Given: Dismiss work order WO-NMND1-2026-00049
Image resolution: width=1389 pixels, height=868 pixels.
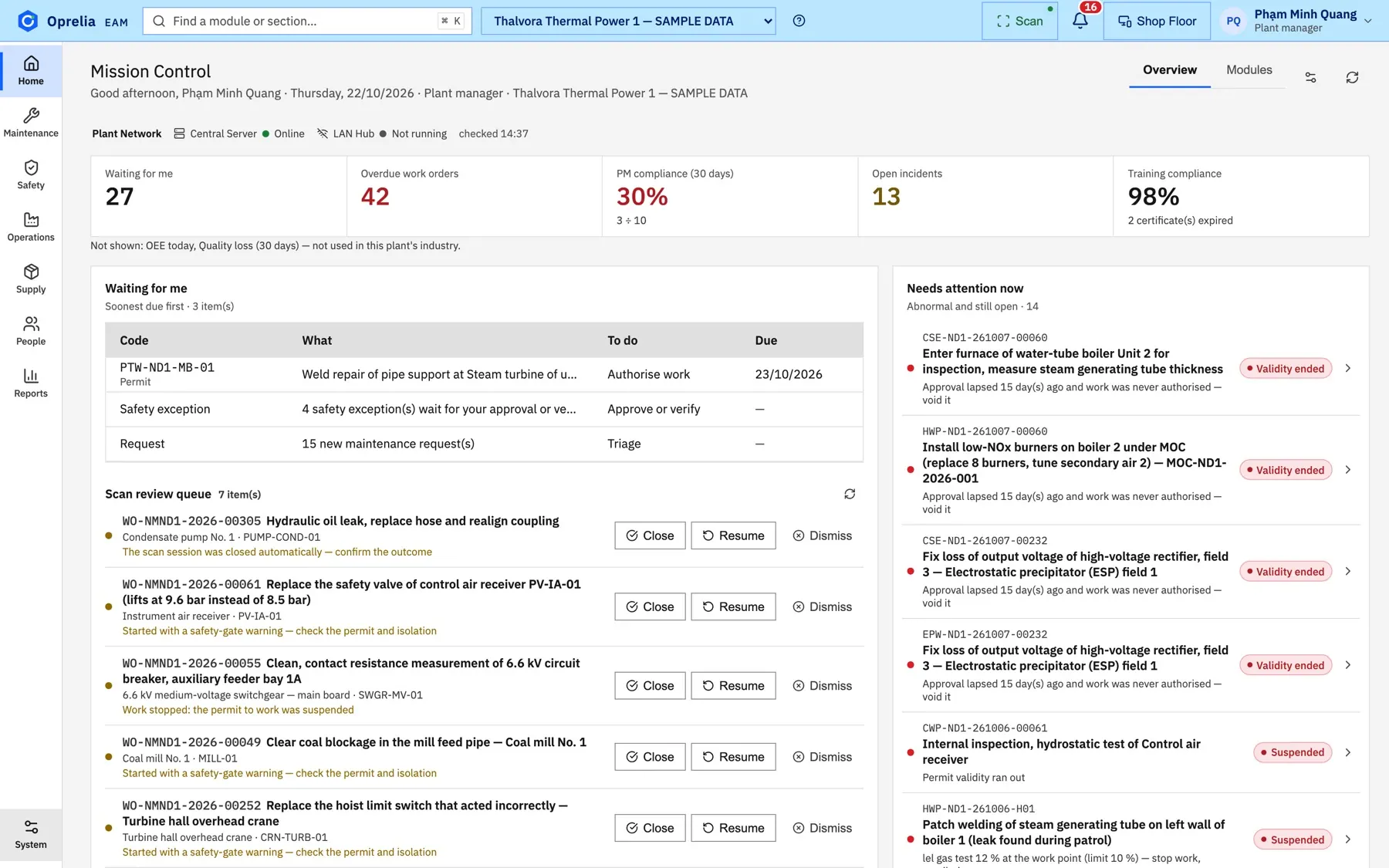Looking at the screenshot, I should tap(822, 757).
